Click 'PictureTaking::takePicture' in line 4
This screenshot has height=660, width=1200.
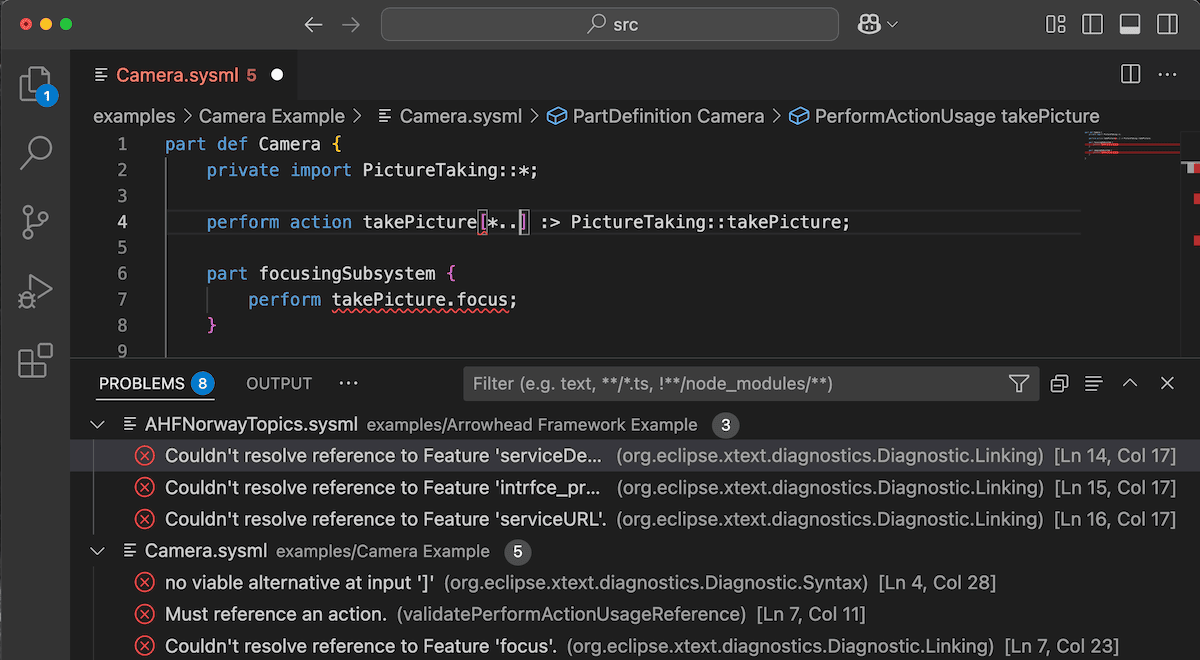[707, 222]
